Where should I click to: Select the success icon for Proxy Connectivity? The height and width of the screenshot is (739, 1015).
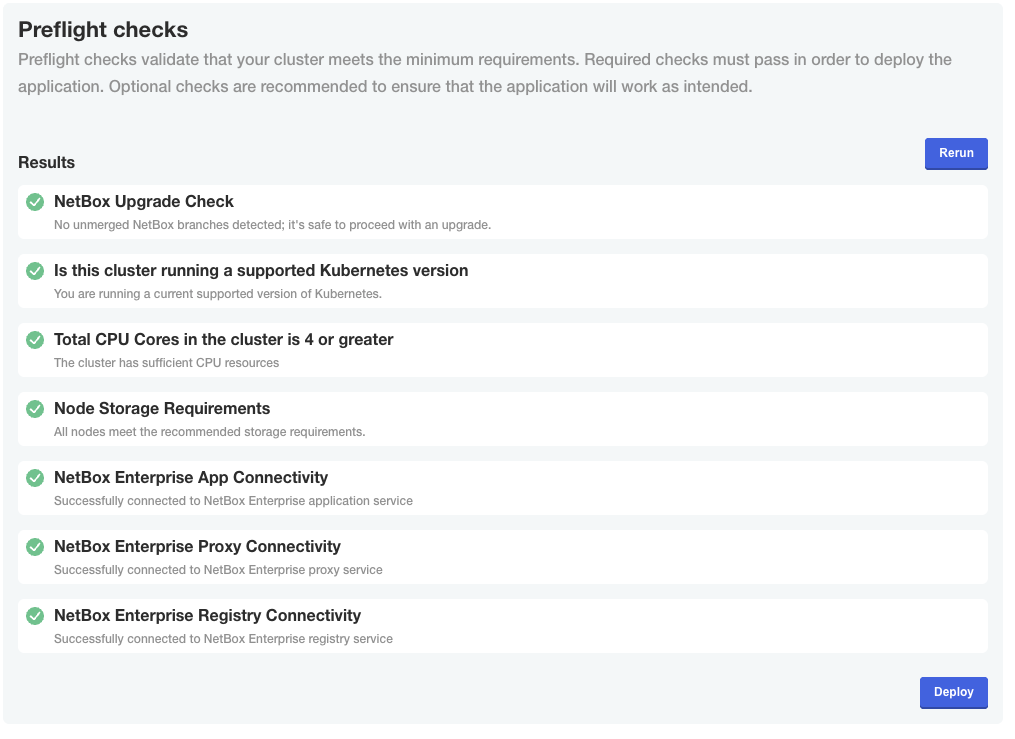pos(36,547)
